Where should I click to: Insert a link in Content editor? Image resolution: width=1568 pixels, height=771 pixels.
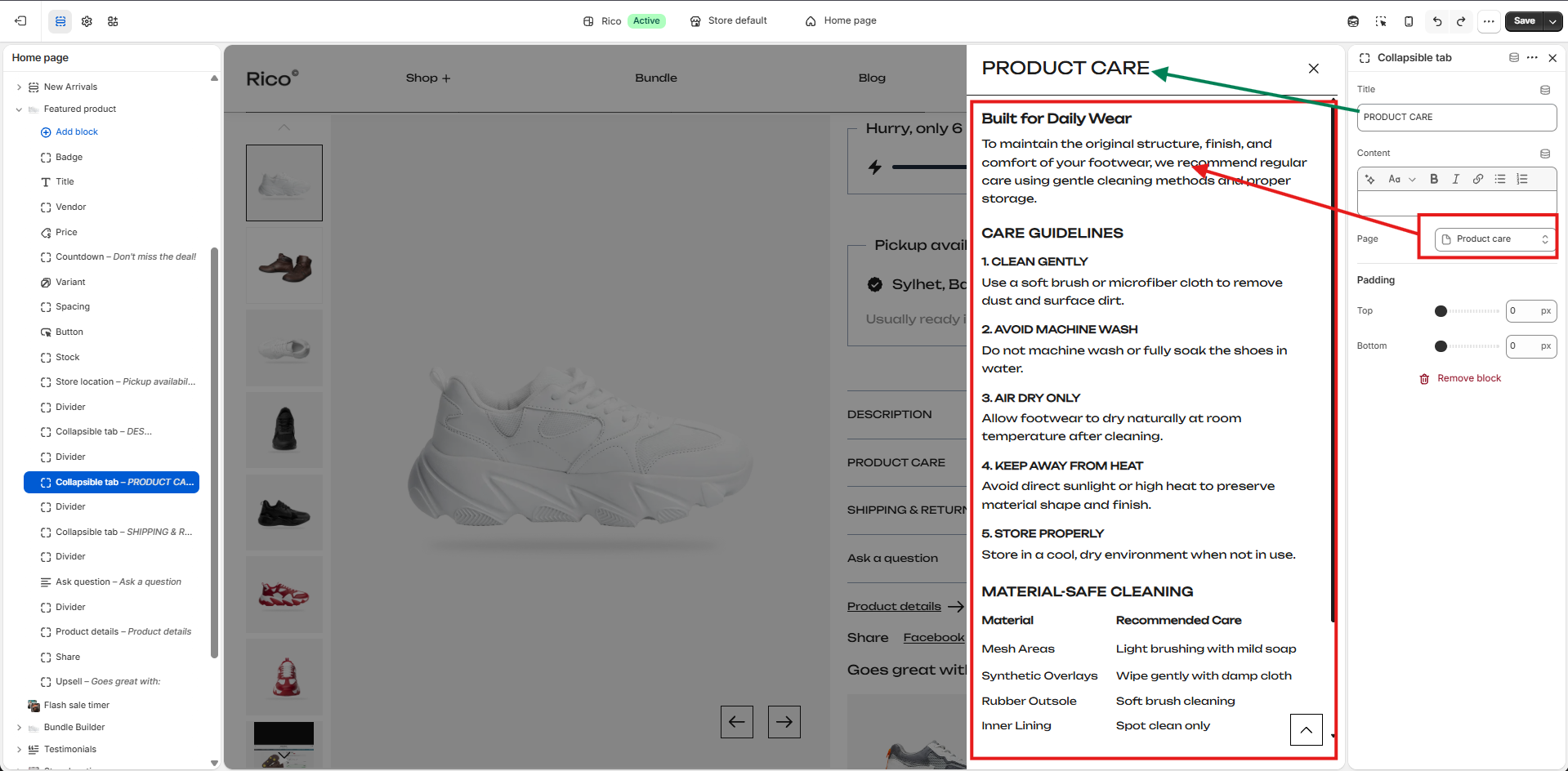[x=1478, y=179]
